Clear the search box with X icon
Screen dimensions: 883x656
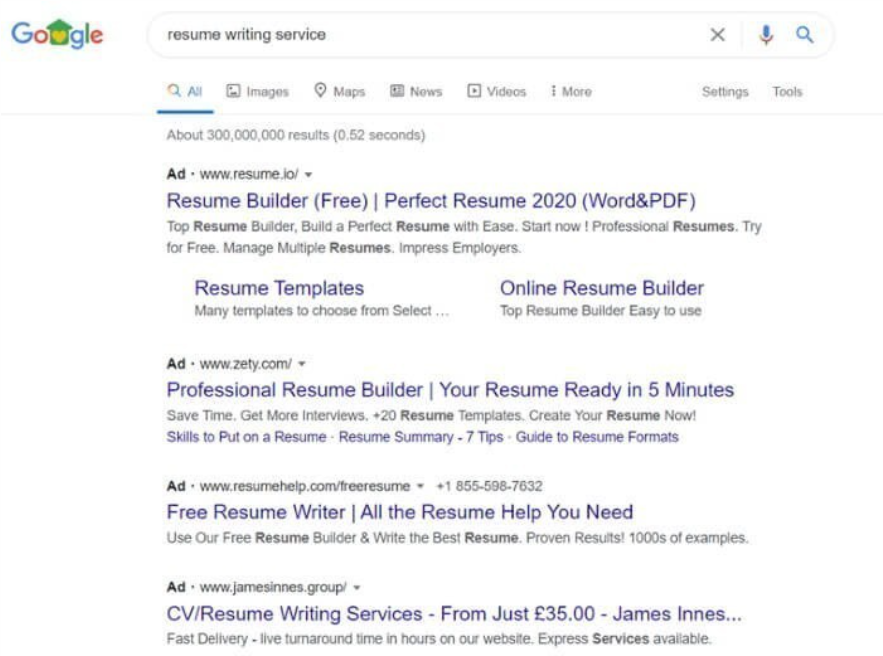(x=717, y=35)
